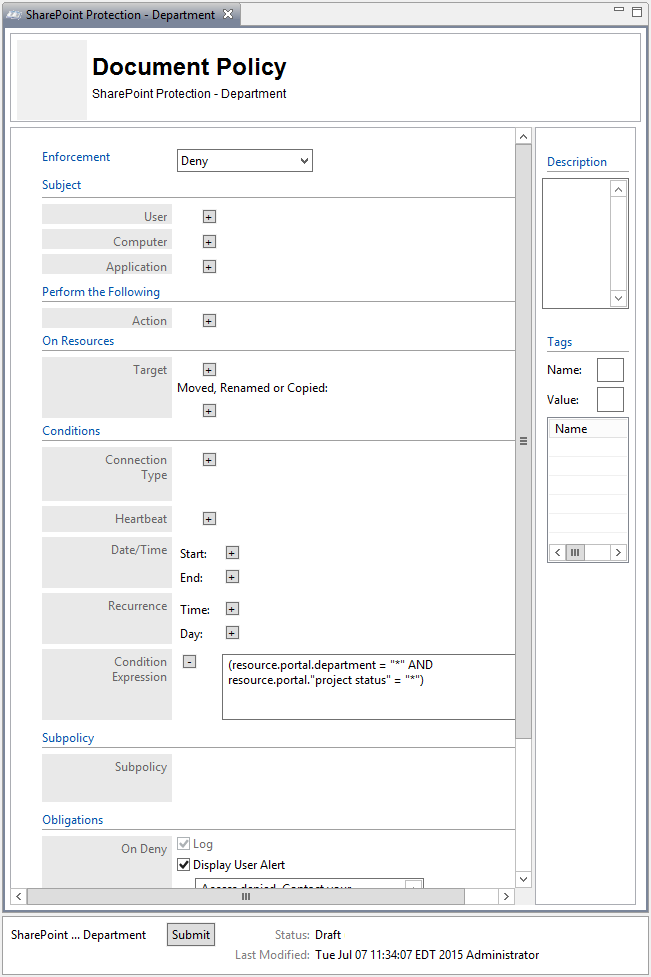The width and height of the screenshot is (651, 977).
Task: Add a Target resource with plus icon
Action: [209, 370]
